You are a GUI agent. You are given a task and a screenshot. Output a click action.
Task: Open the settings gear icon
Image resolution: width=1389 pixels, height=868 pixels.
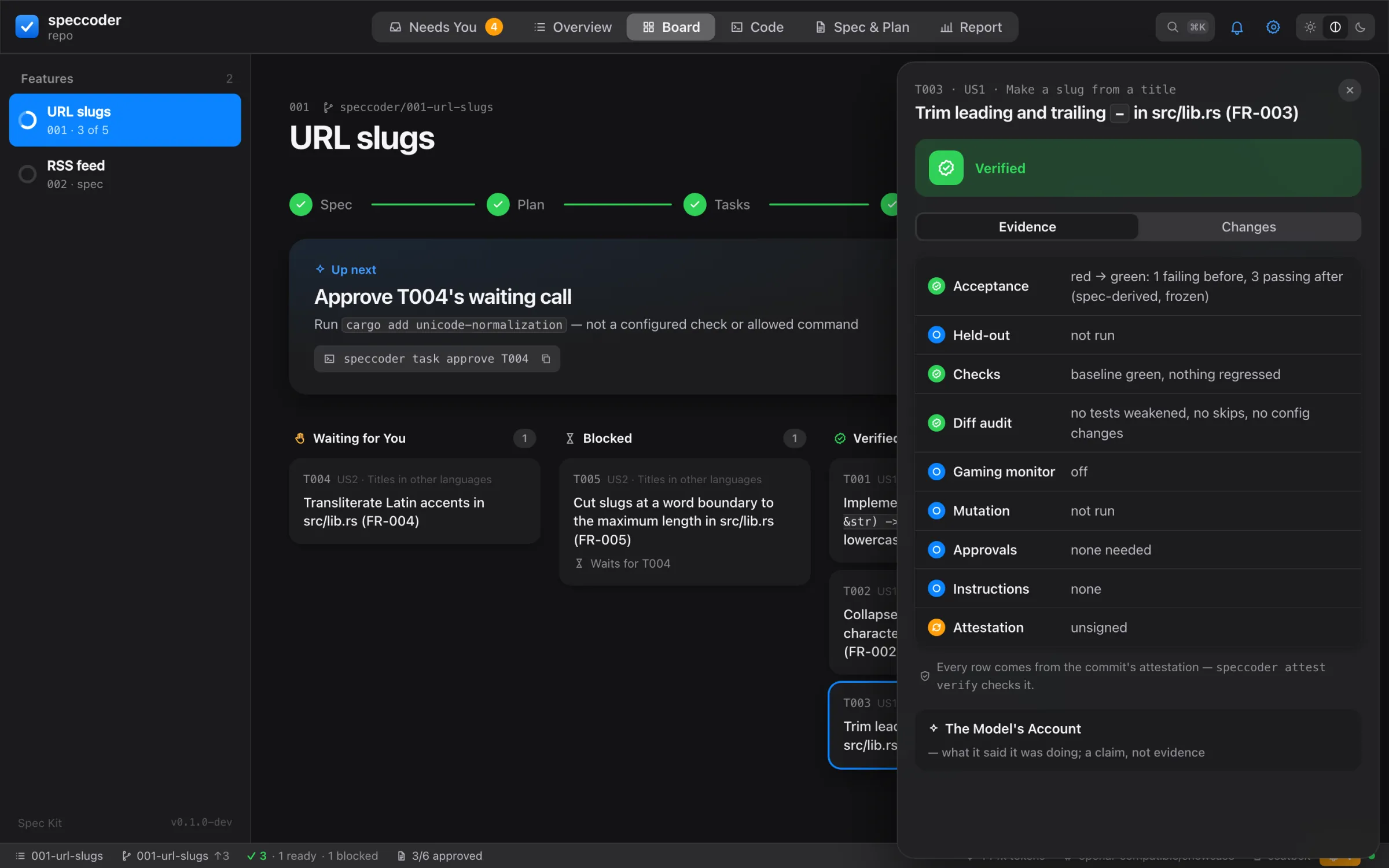tap(1273, 27)
